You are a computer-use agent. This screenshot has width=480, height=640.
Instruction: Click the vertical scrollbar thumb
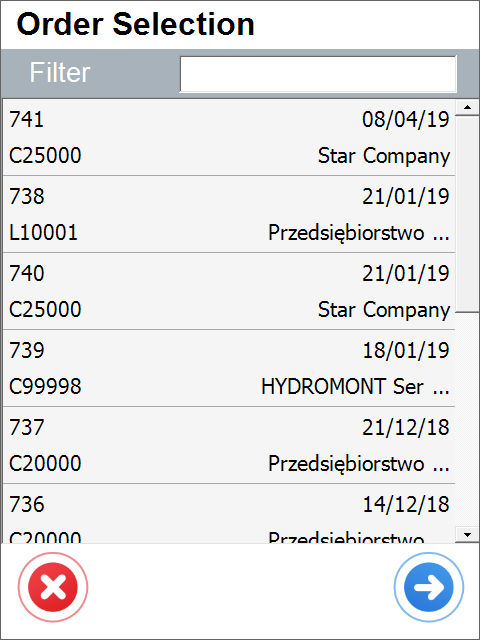tap(467, 214)
